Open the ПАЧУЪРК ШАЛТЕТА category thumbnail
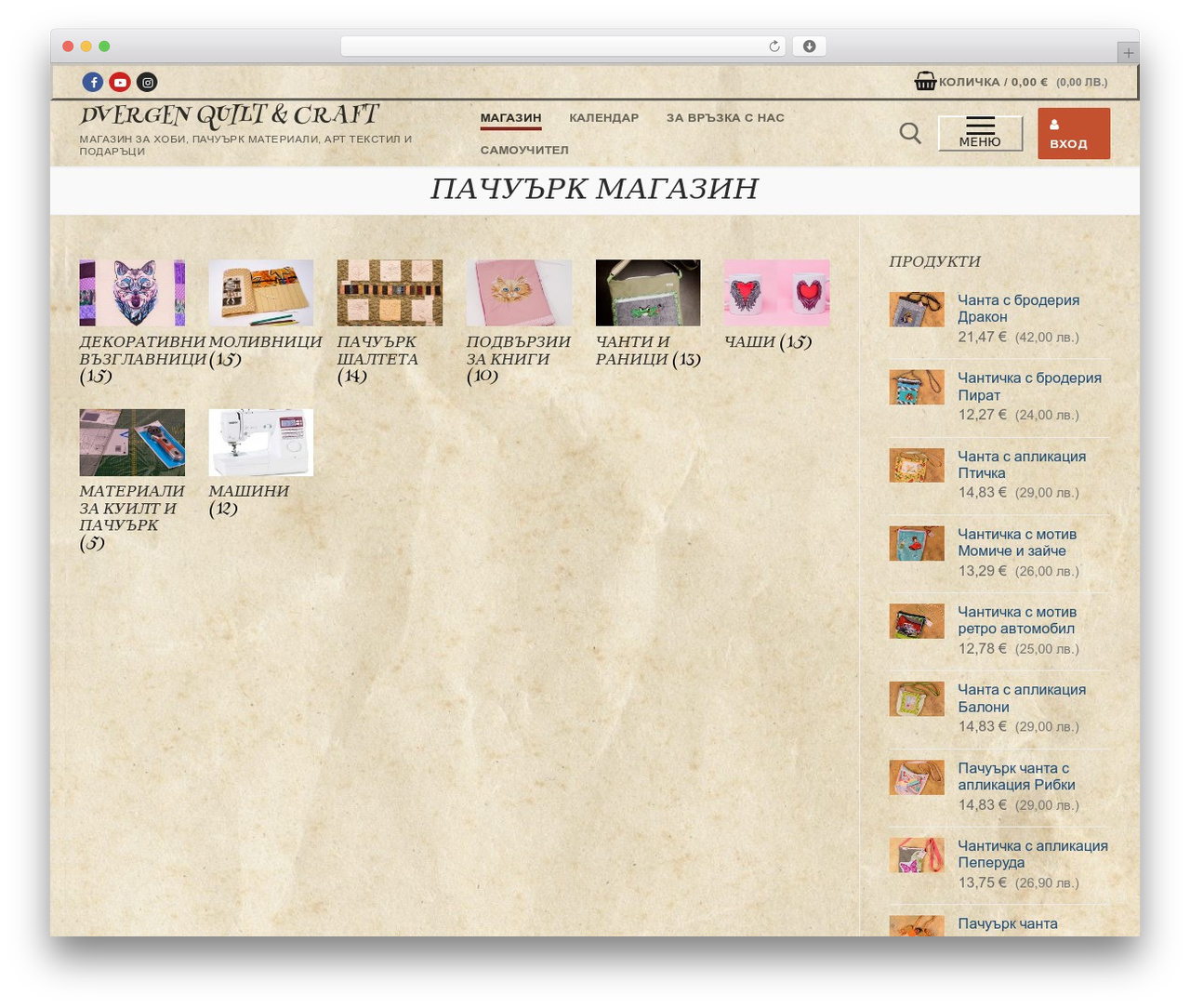Viewport: 1190px width, 1008px height. (x=390, y=293)
